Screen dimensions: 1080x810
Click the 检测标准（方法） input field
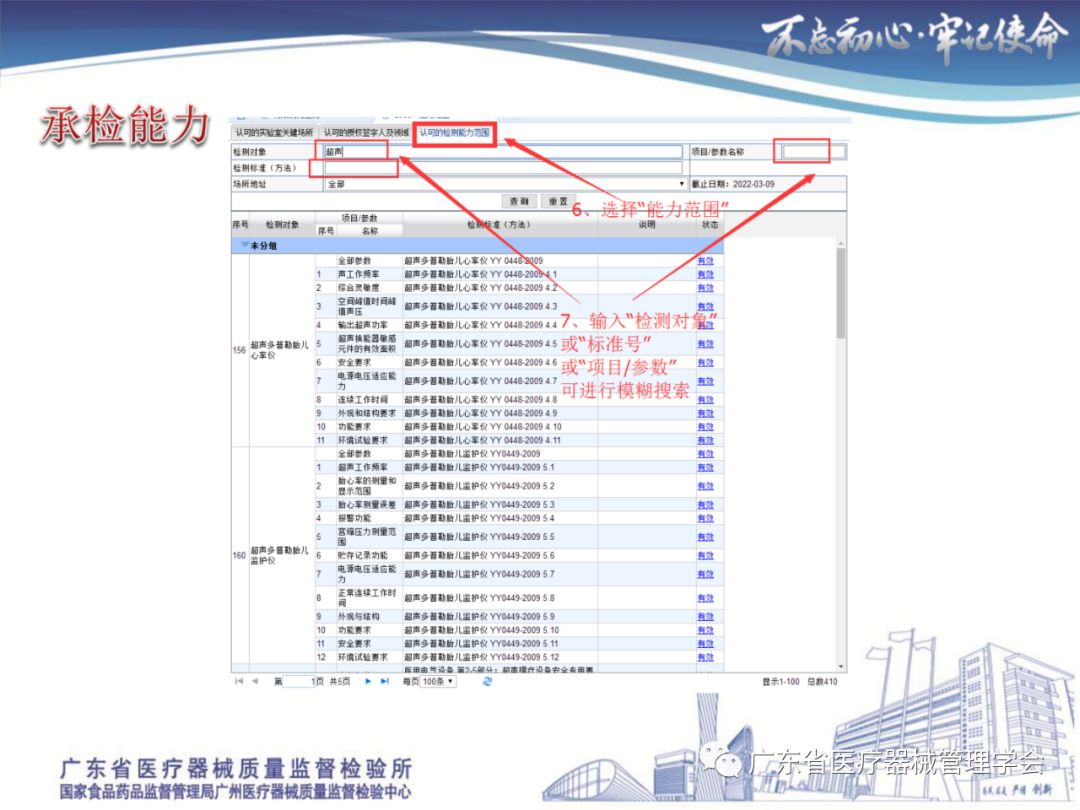tap(502, 168)
